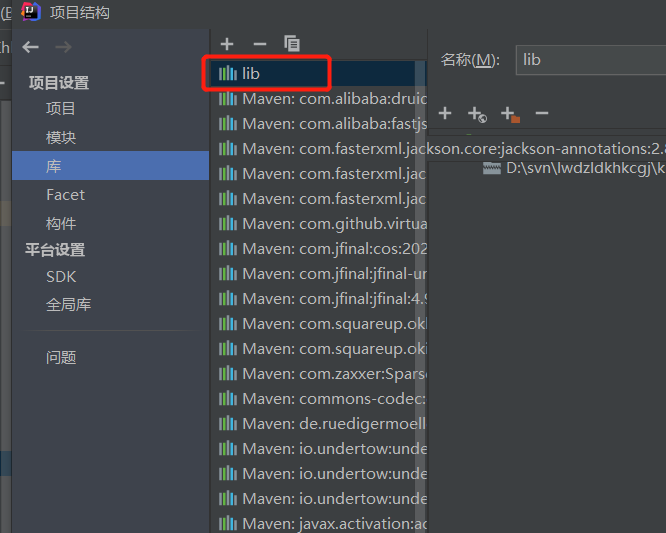
Task: Open the 项目 settings page
Action: (61, 109)
